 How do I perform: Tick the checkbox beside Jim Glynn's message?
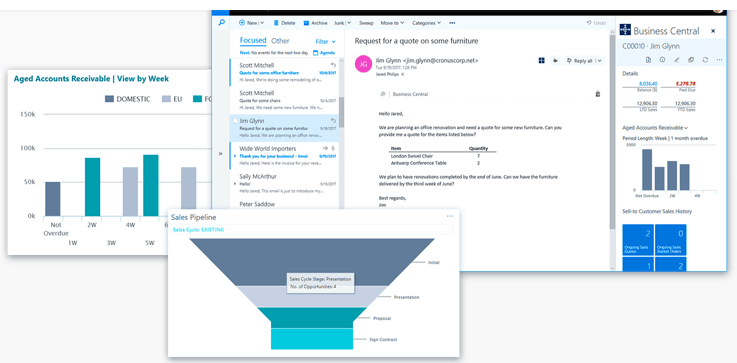[235, 121]
